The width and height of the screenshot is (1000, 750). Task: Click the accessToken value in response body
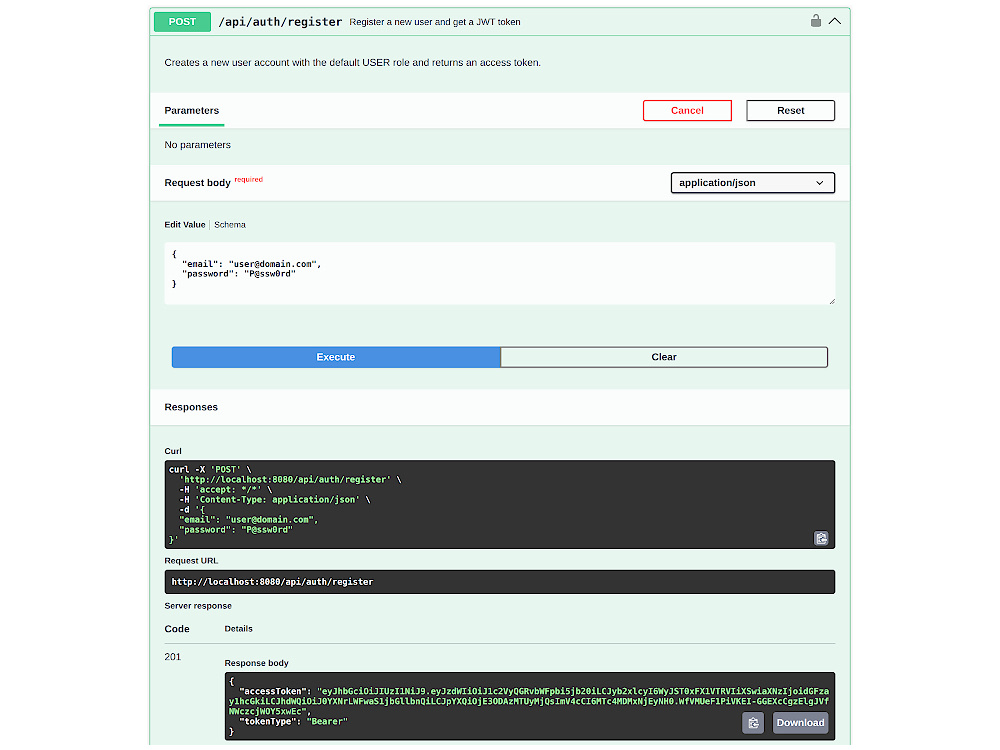[x=529, y=701]
